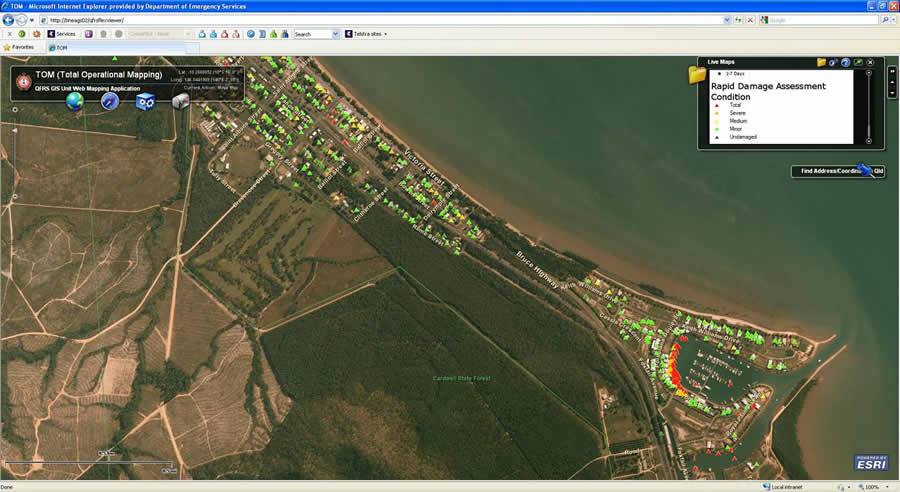900x492 pixels.
Task: Click the large yellow folder beside Live Maps
Action: 697,75
